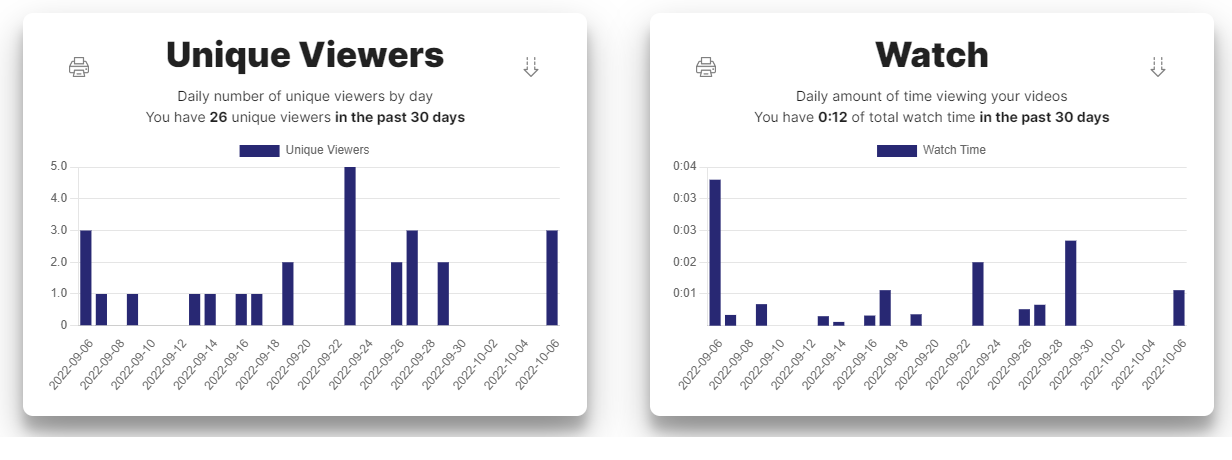Print the Watch time chart
This screenshot has height=460, width=1232.
(706, 67)
